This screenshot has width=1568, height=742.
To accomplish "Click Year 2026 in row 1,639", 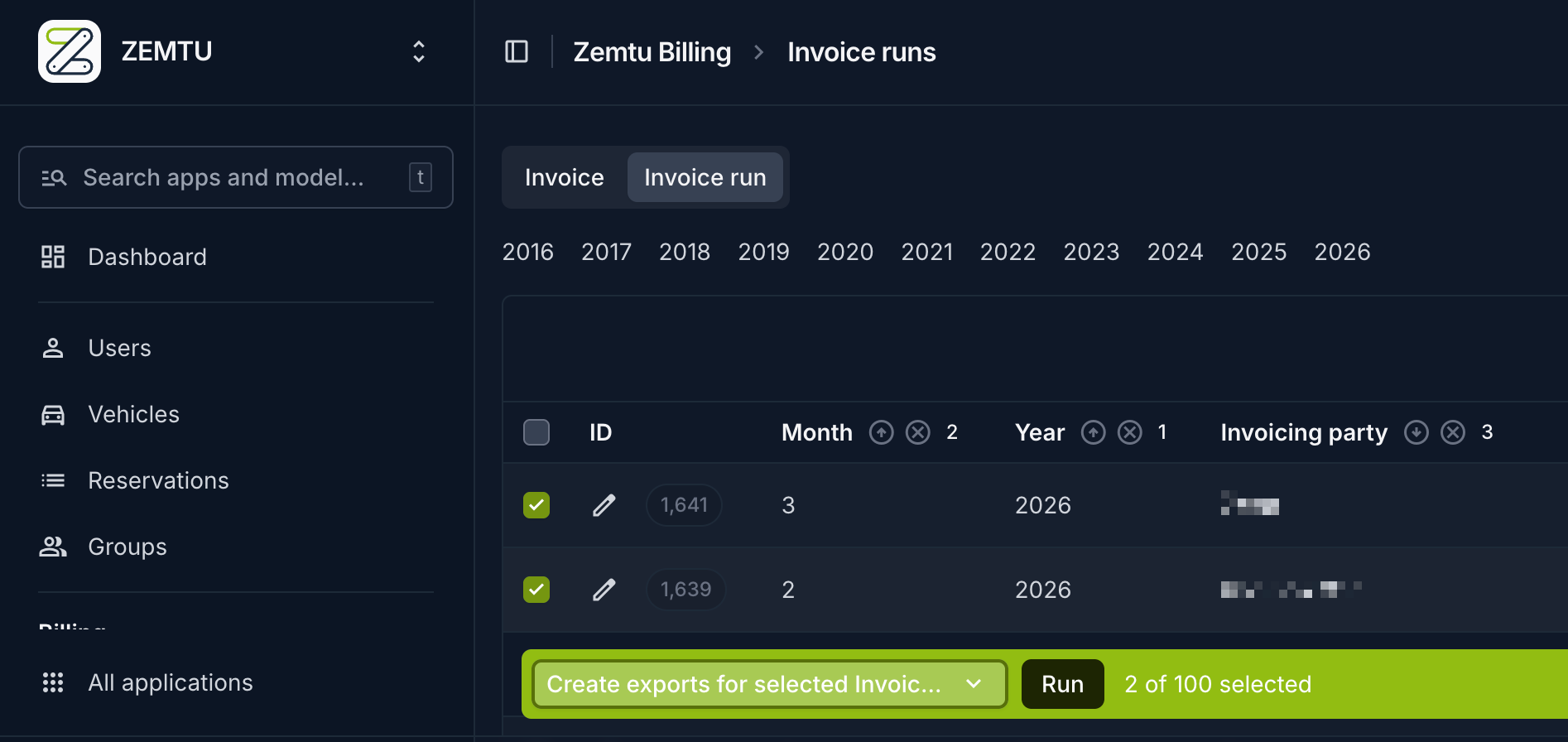I will pyautogui.click(x=1043, y=590).
